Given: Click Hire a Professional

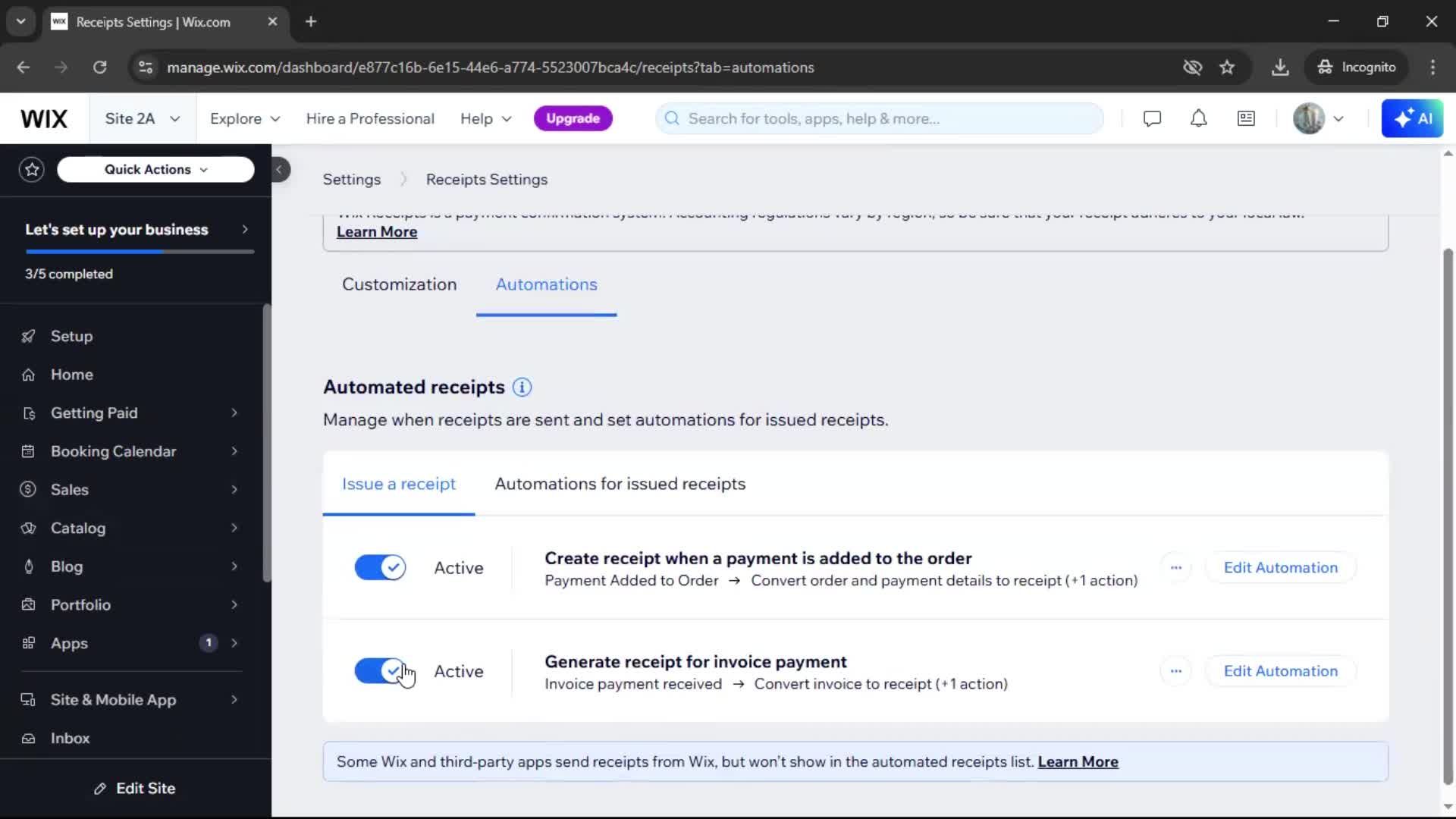Looking at the screenshot, I should [x=370, y=119].
